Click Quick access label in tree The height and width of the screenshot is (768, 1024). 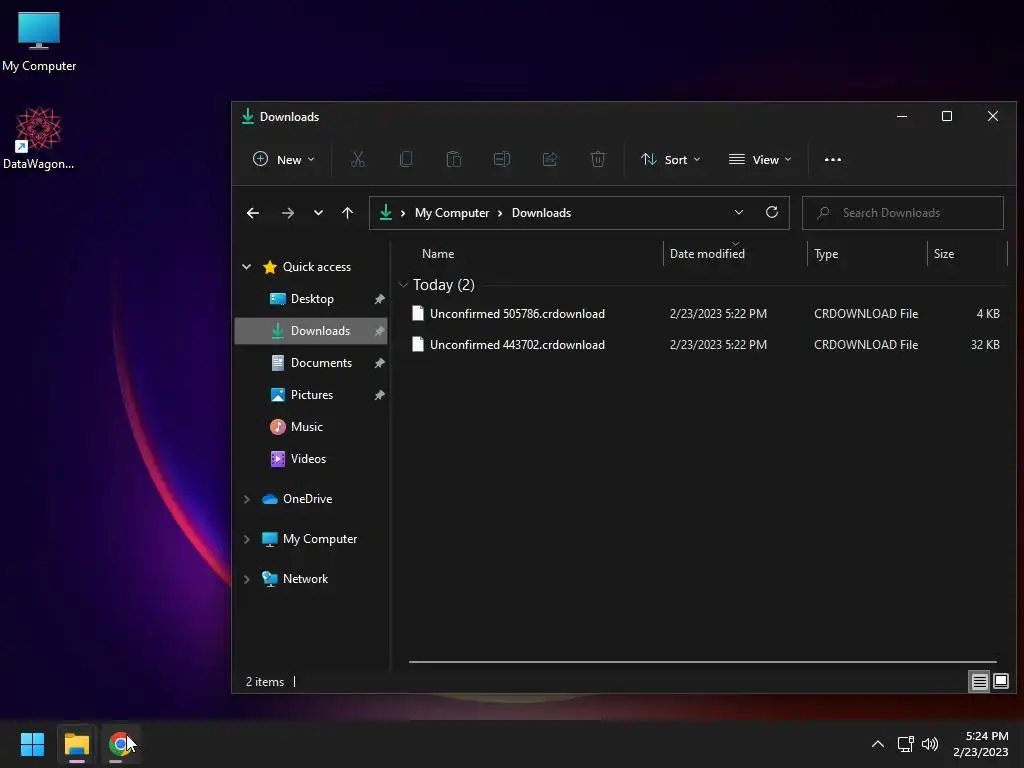[317, 267]
